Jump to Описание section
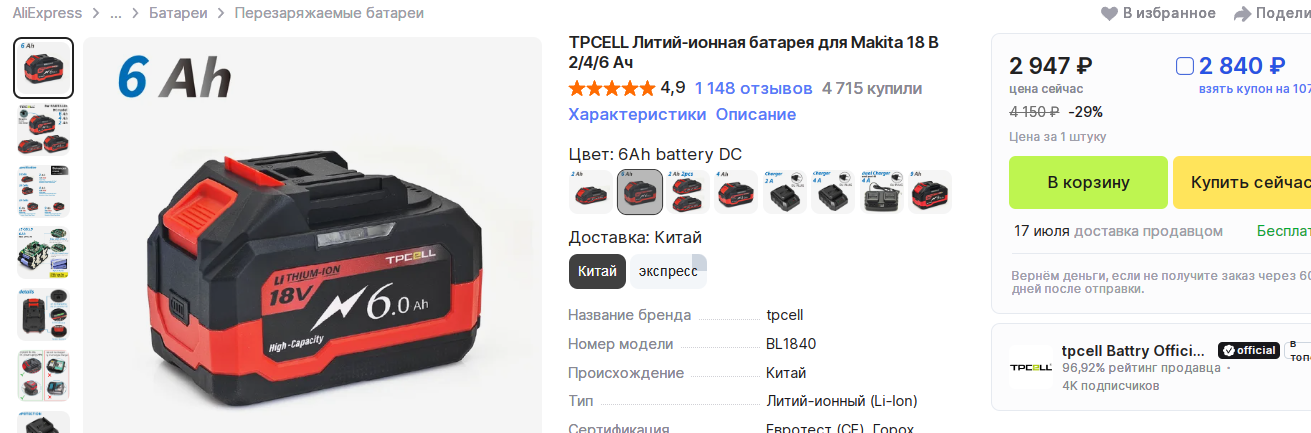The width and height of the screenshot is (1311, 433). point(756,114)
